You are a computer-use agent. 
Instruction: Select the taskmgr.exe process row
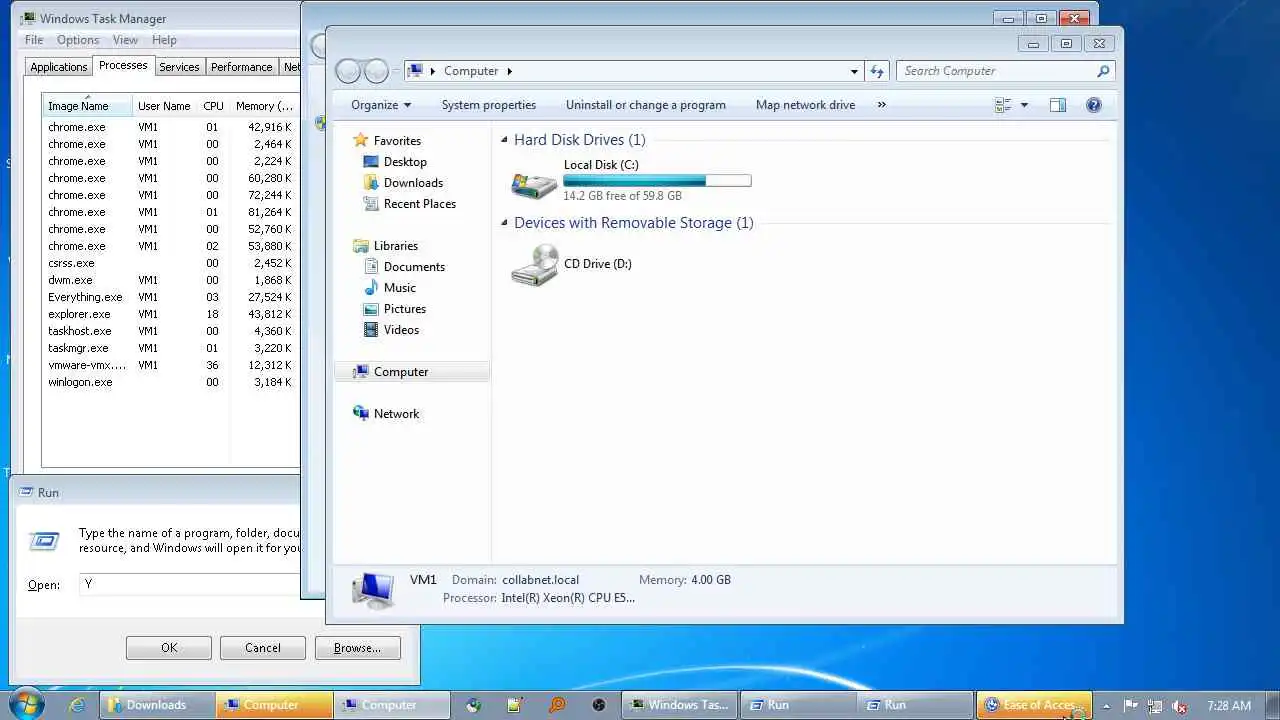170,348
